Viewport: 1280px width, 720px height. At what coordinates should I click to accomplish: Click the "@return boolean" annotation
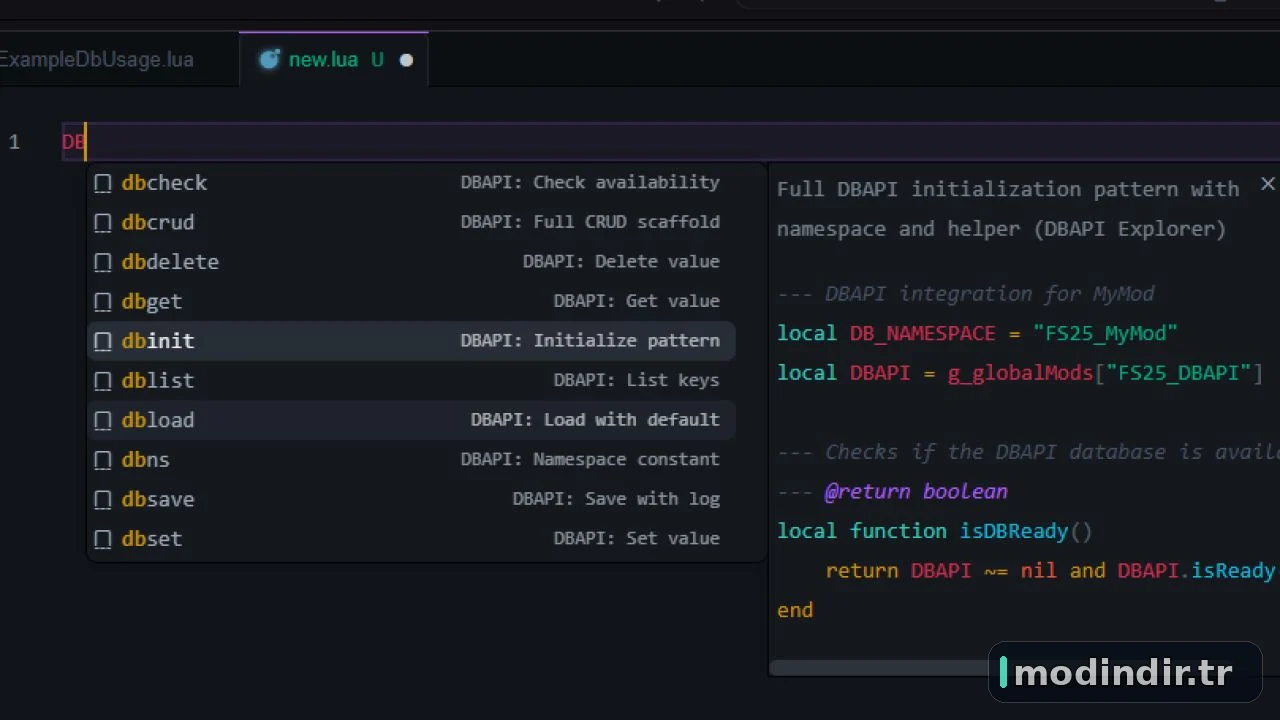(x=916, y=491)
